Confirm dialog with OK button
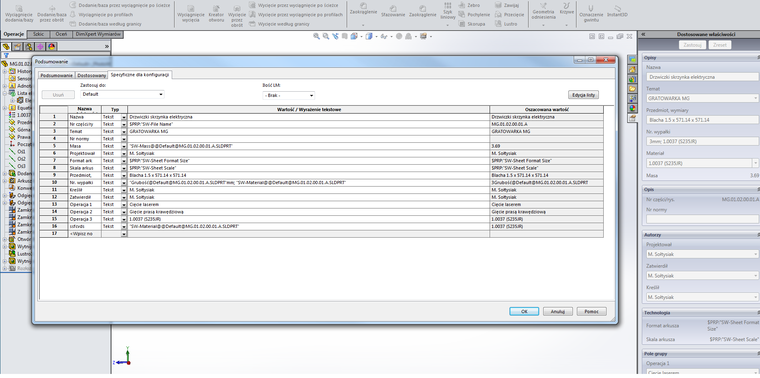 coord(524,312)
